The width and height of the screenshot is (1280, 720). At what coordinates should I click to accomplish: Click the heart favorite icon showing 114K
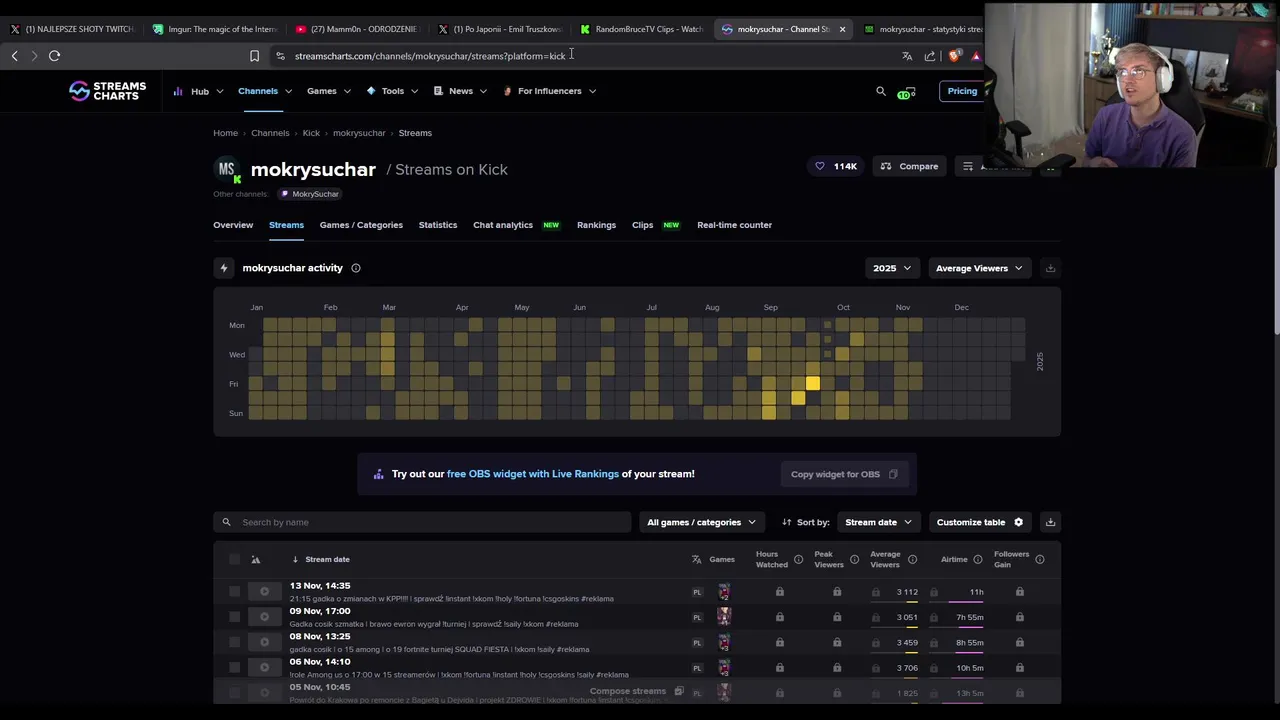pyautogui.click(x=820, y=166)
